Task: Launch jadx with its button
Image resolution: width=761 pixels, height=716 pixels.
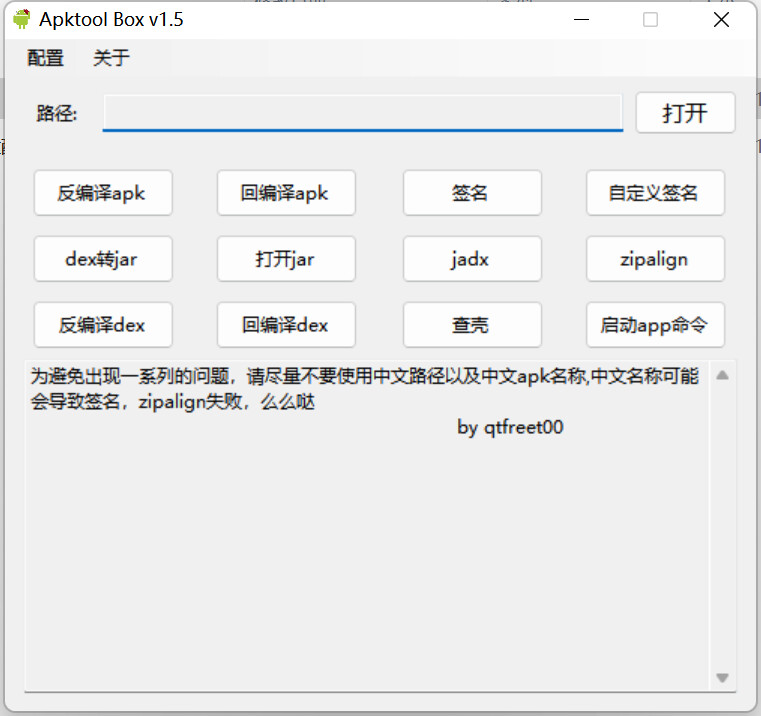Action: coord(472,259)
